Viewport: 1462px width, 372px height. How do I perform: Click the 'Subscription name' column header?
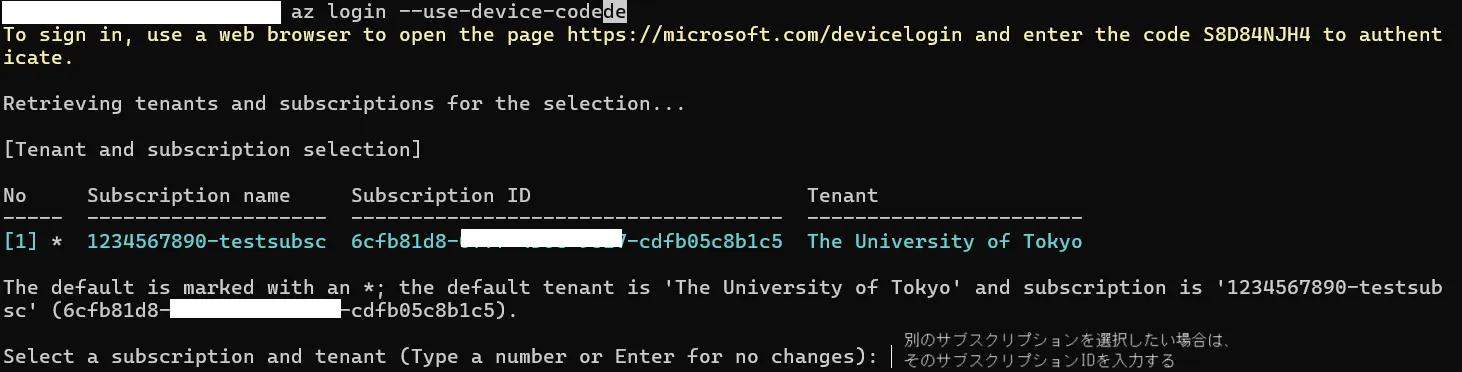coord(189,195)
